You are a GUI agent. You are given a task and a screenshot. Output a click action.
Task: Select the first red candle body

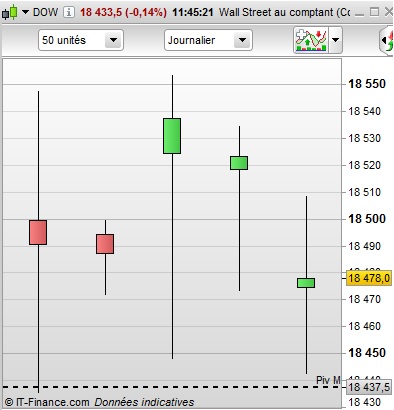tap(38, 232)
